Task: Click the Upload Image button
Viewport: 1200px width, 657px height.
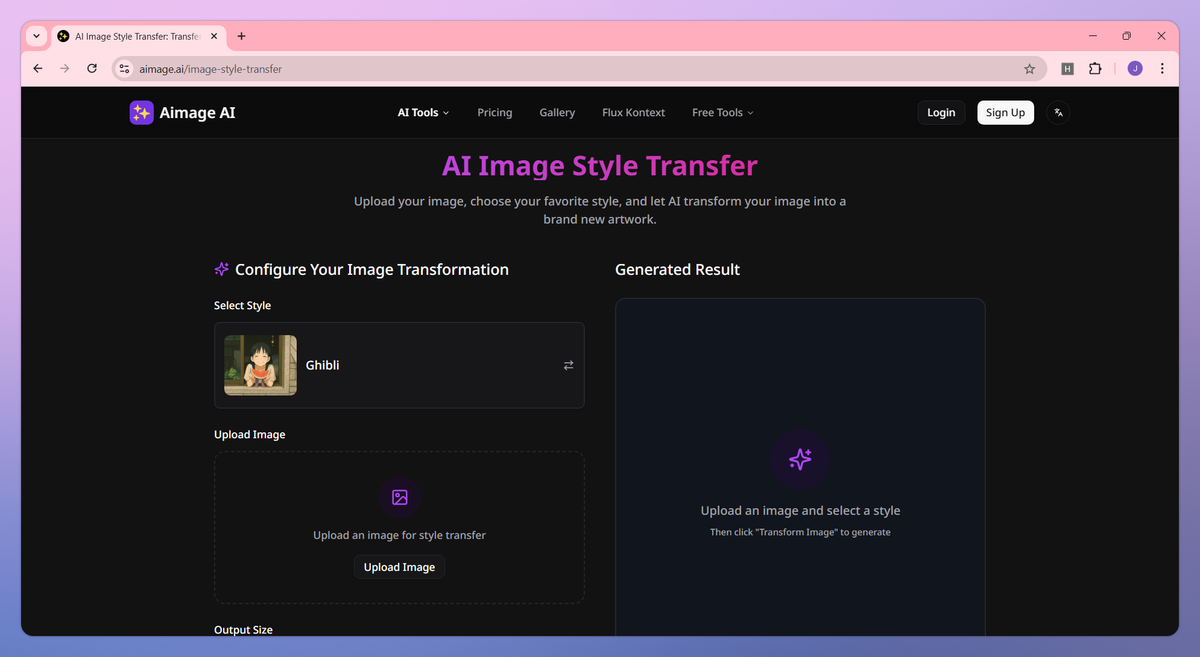Action: pyautogui.click(x=399, y=567)
